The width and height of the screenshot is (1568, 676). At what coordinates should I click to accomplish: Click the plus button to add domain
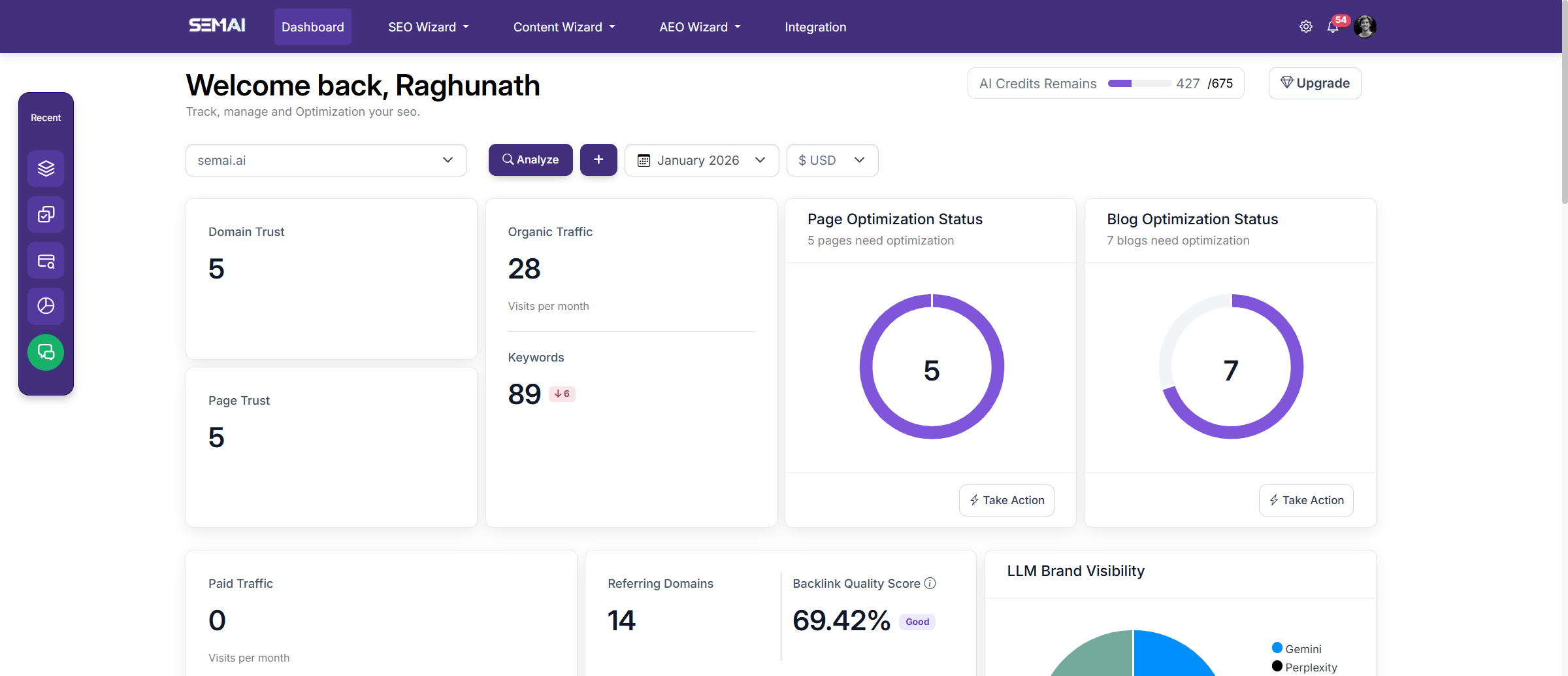click(598, 160)
